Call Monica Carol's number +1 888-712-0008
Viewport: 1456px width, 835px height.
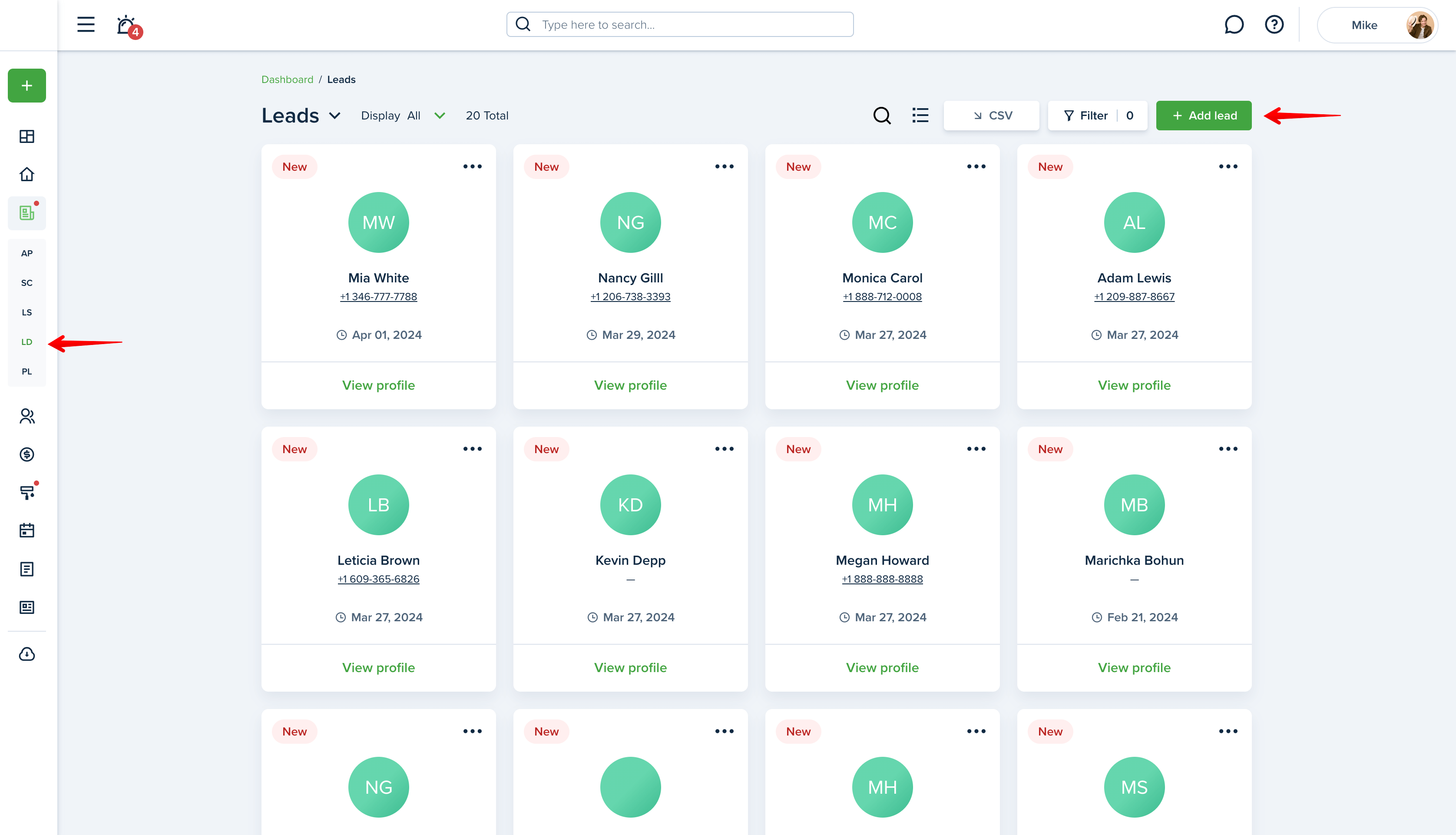tap(882, 296)
